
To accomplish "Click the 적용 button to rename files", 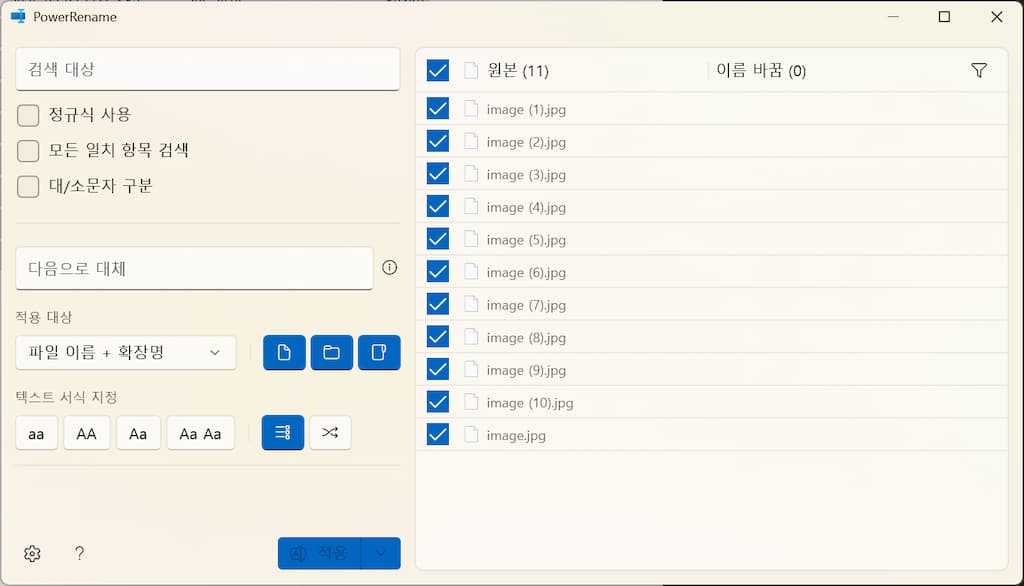I will click(x=319, y=553).
